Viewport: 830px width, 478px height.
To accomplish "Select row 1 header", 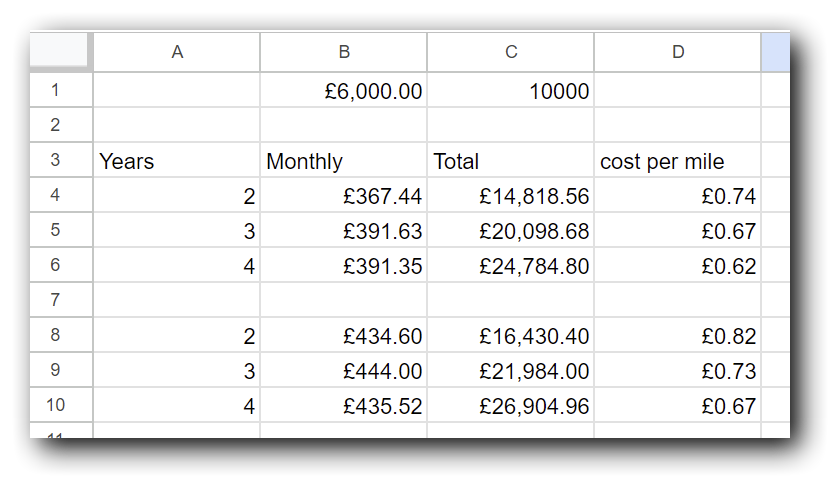I will click(55, 91).
